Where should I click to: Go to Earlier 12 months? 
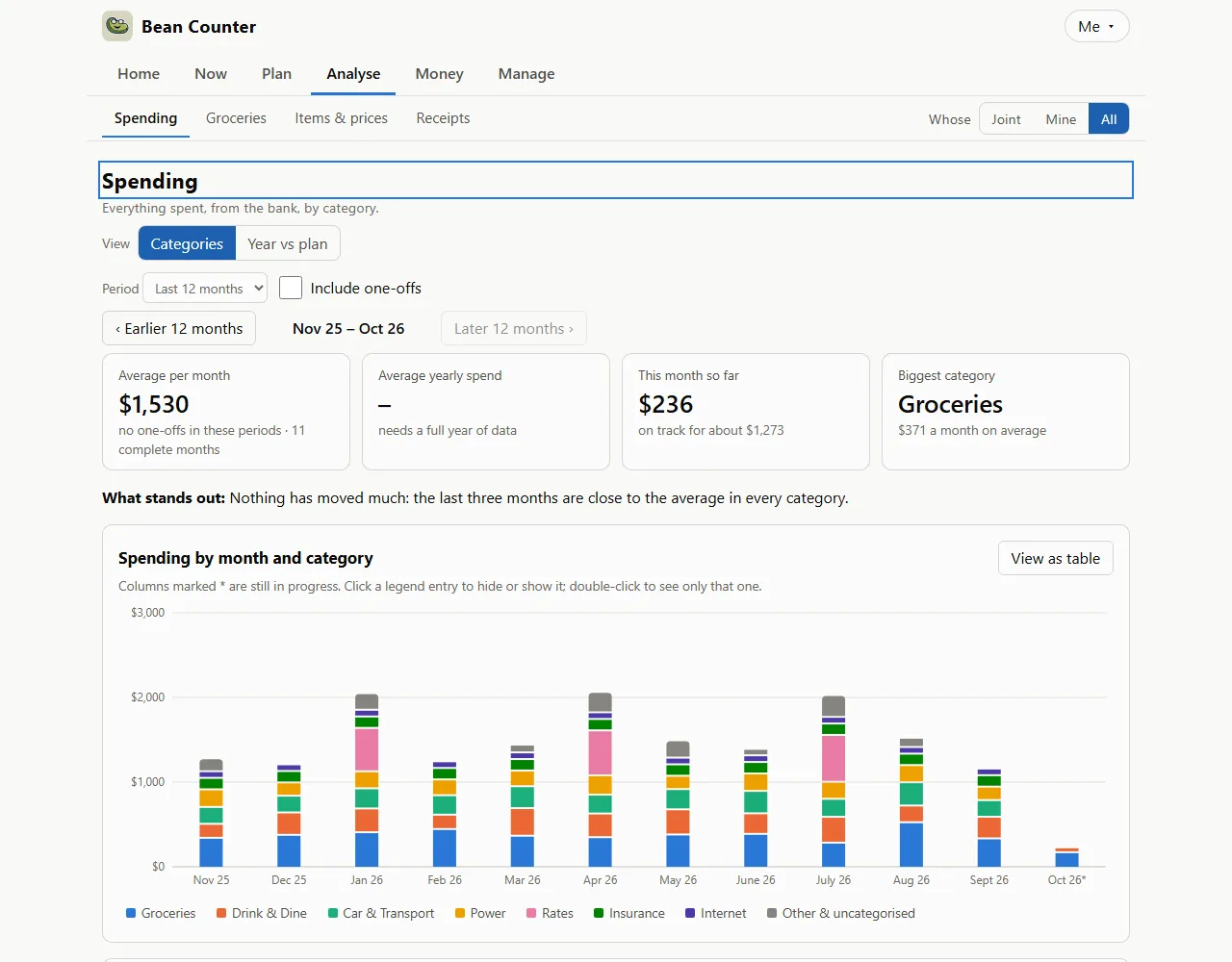coord(179,328)
